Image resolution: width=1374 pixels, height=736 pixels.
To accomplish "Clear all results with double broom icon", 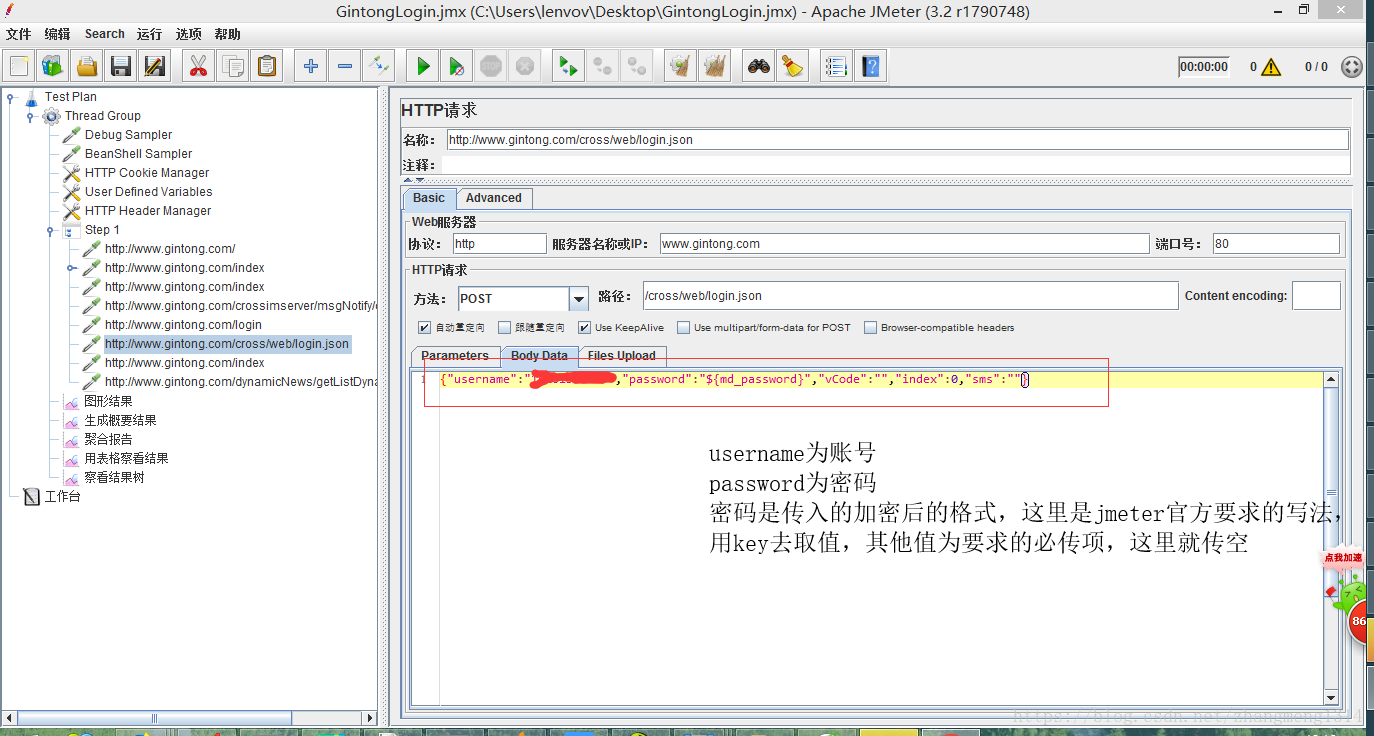I will point(714,66).
